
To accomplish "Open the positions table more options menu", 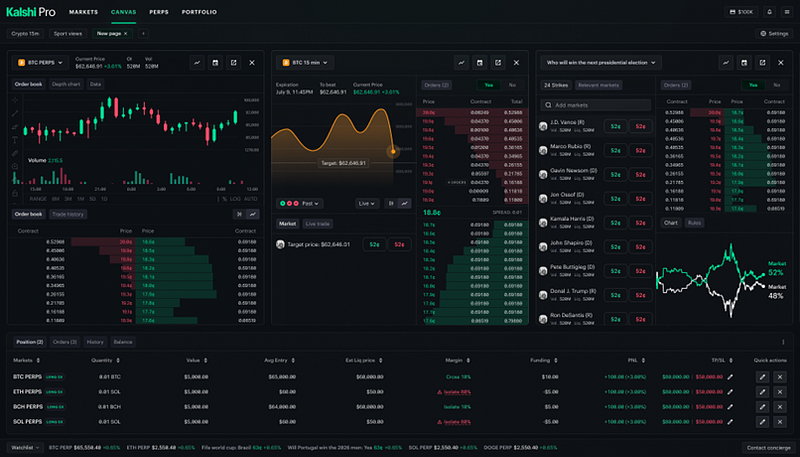I will [783, 342].
